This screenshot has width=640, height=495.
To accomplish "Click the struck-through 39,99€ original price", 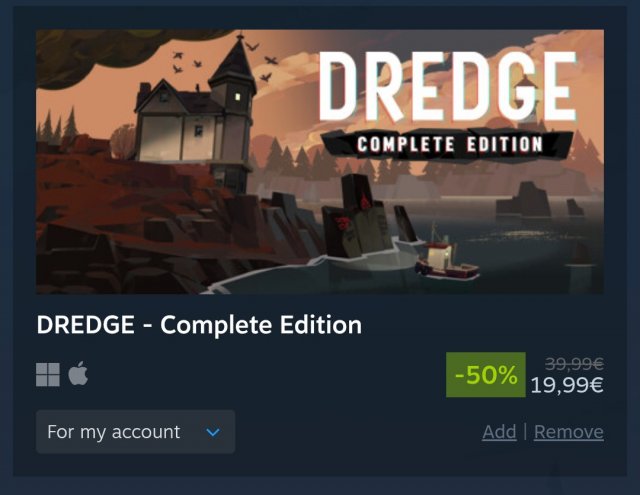I will pyautogui.click(x=574, y=364).
